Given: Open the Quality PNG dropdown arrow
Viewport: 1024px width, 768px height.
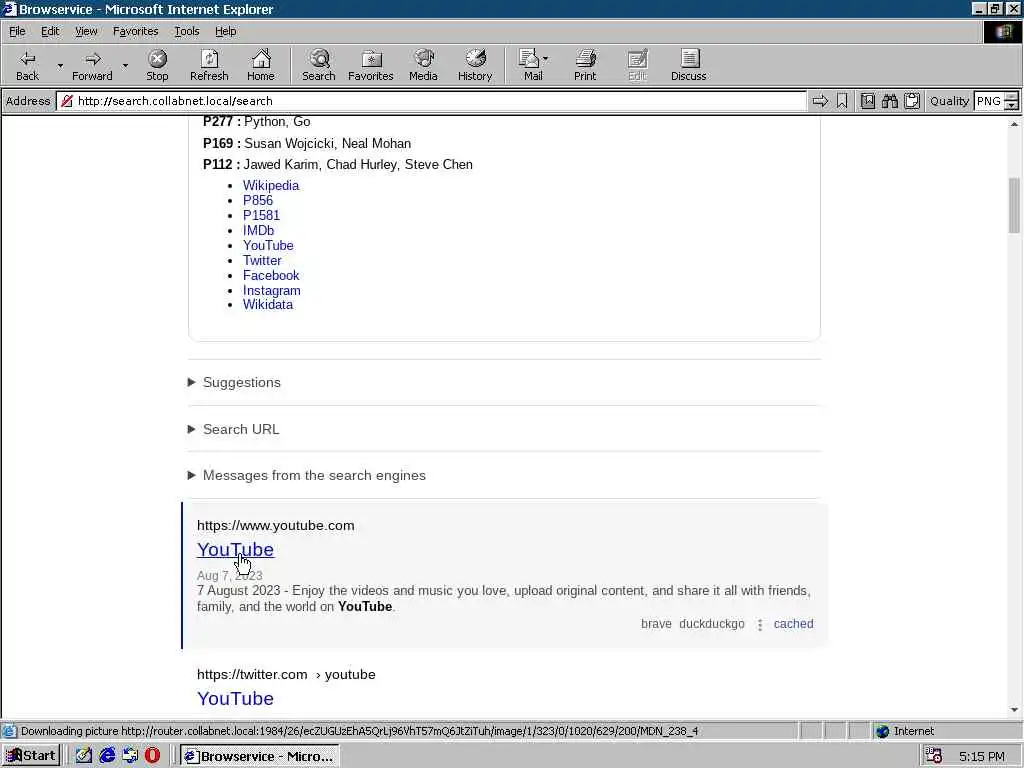Looking at the screenshot, I should tap(1012, 105).
